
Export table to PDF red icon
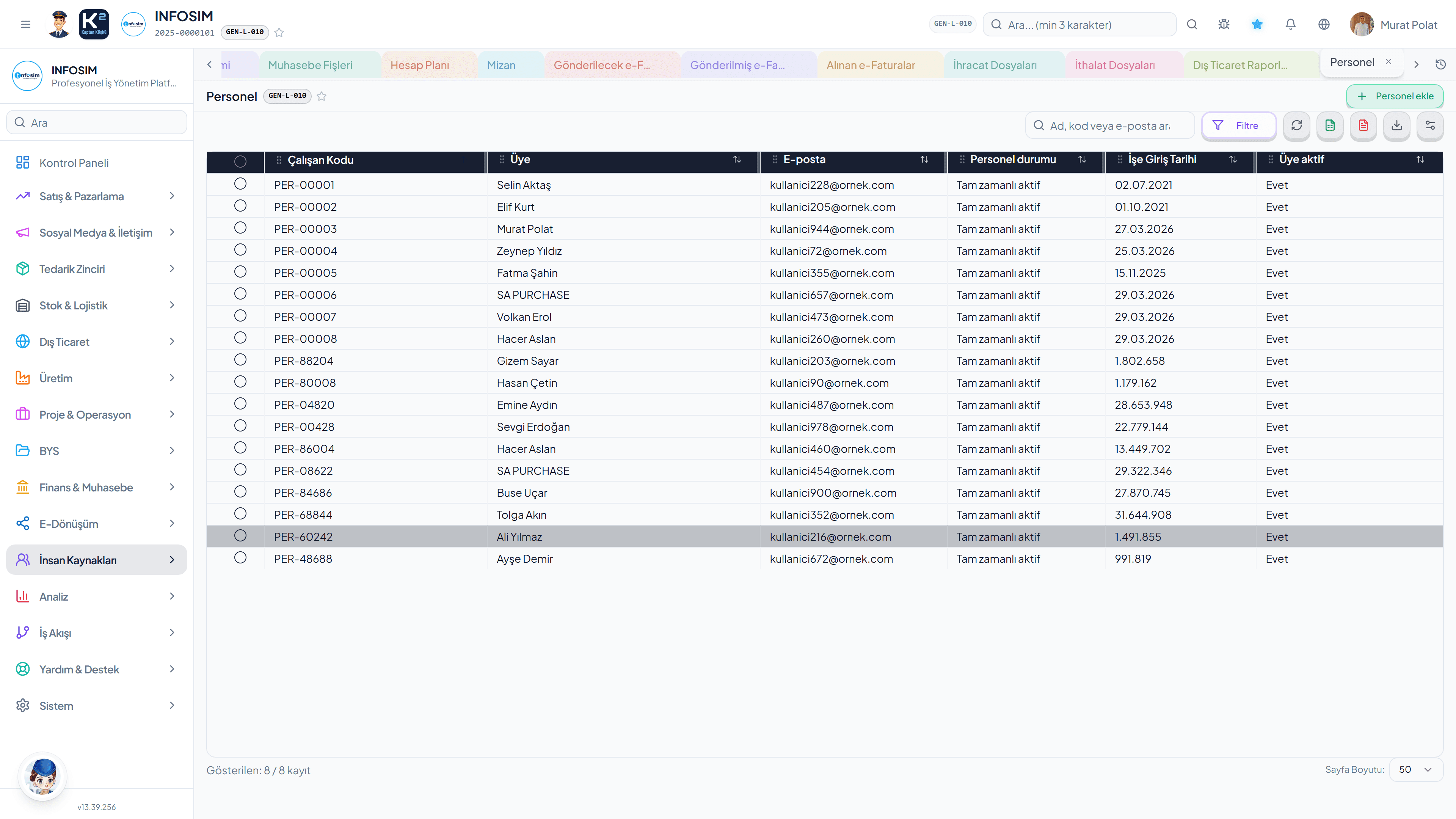click(x=1363, y=126)
